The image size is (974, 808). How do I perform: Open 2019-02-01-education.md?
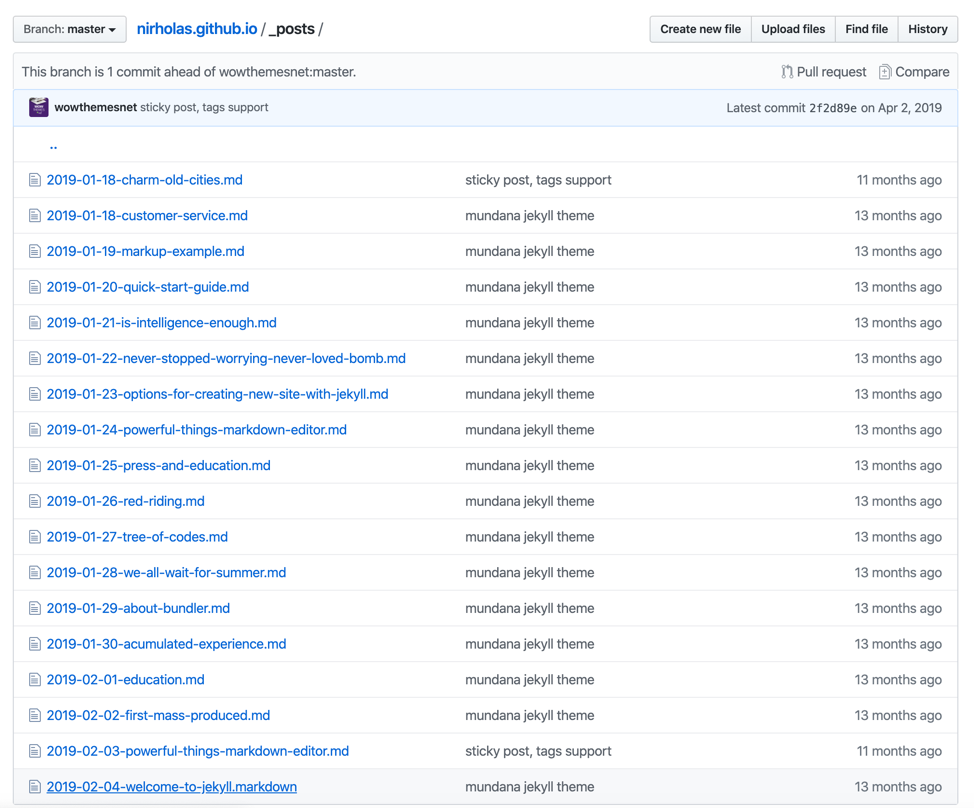[125, 680]
